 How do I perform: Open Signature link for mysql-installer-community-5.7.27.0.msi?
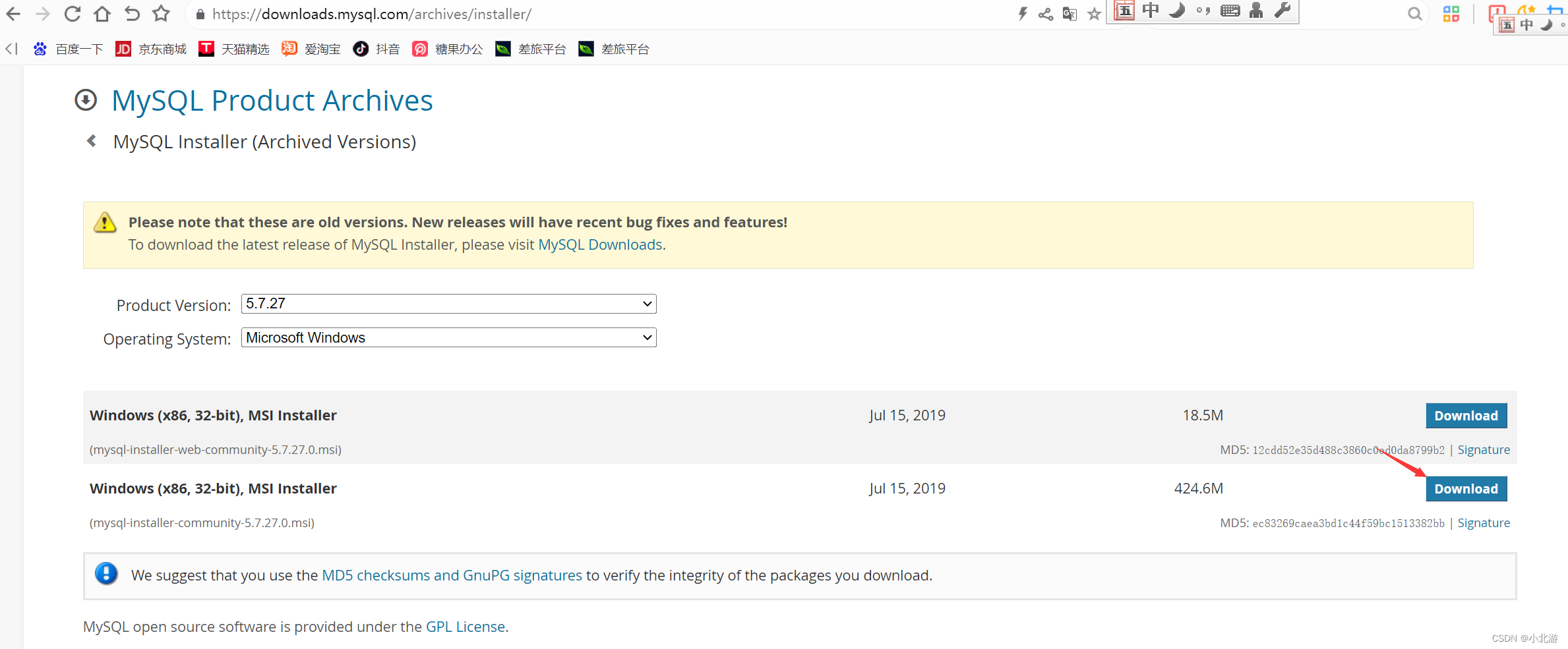1484,523
